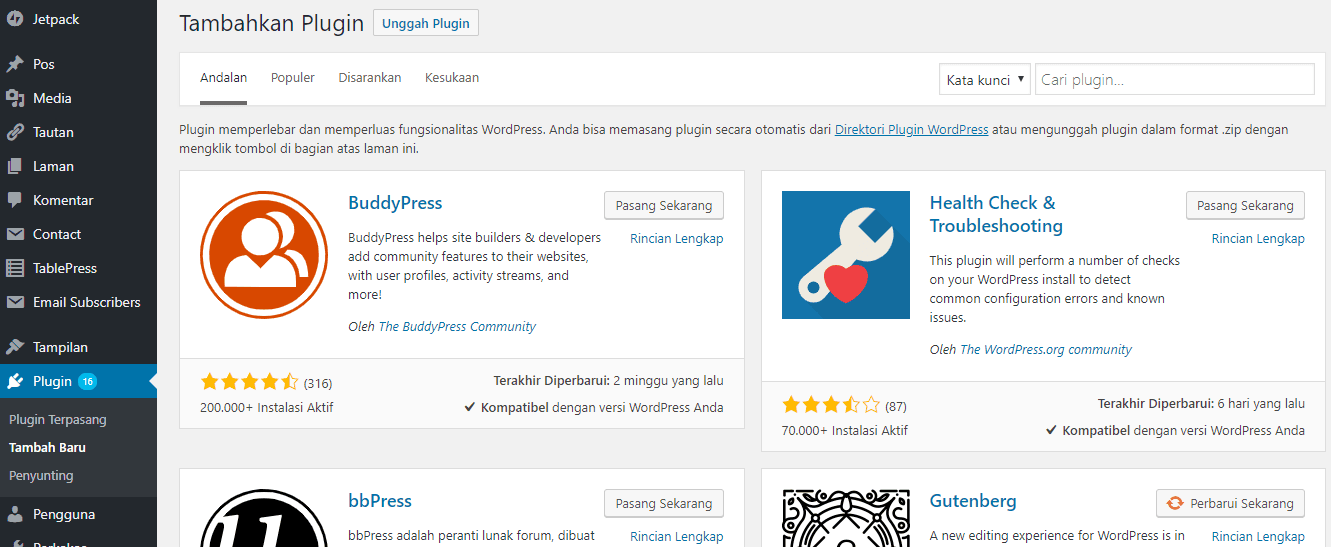The image size is (1331, 547).
Task: Click the Media icon in sidebar
Action: click(x=15, y=98)
